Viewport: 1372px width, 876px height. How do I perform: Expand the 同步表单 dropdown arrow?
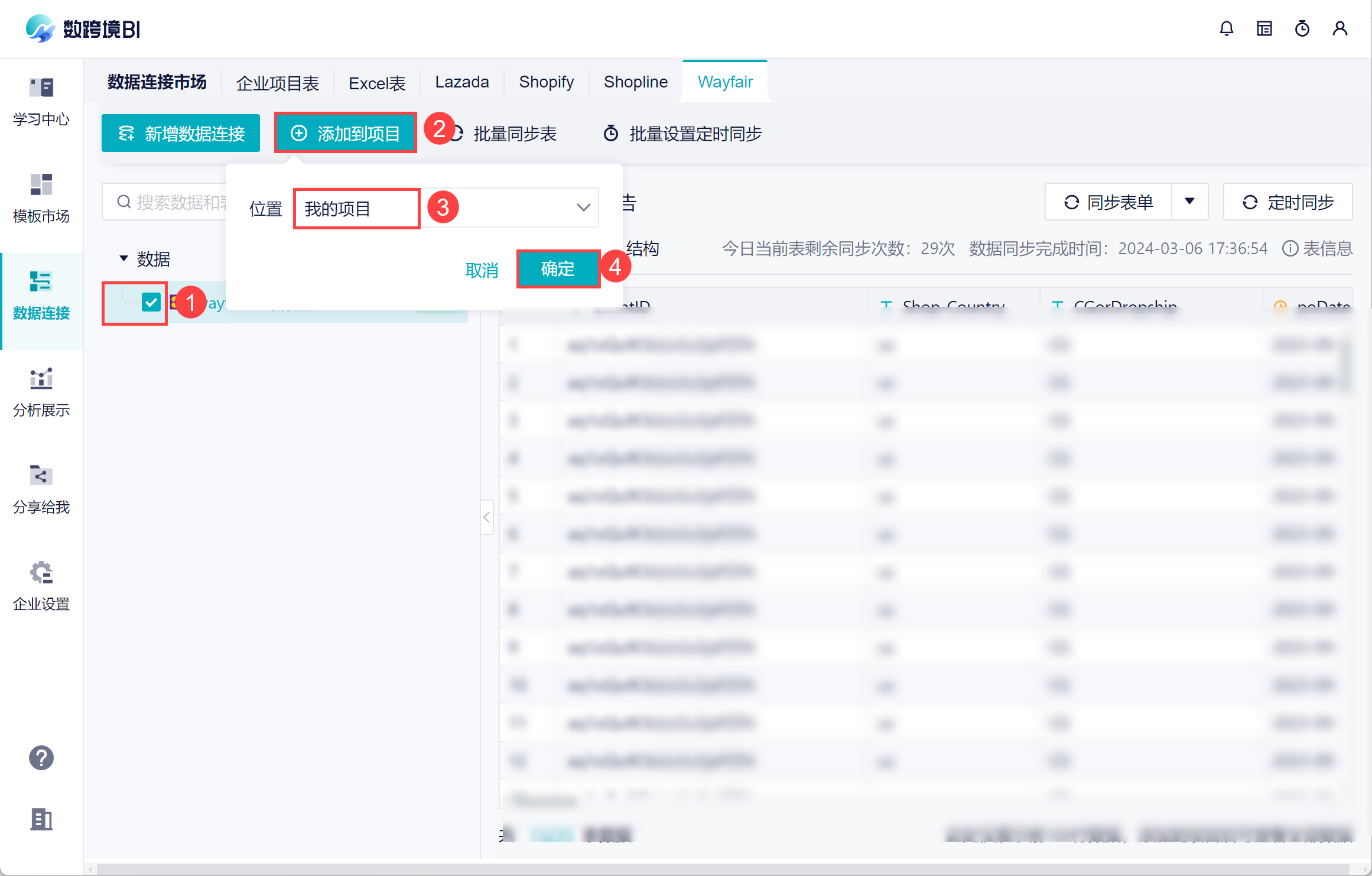[x=1189, y=202]
